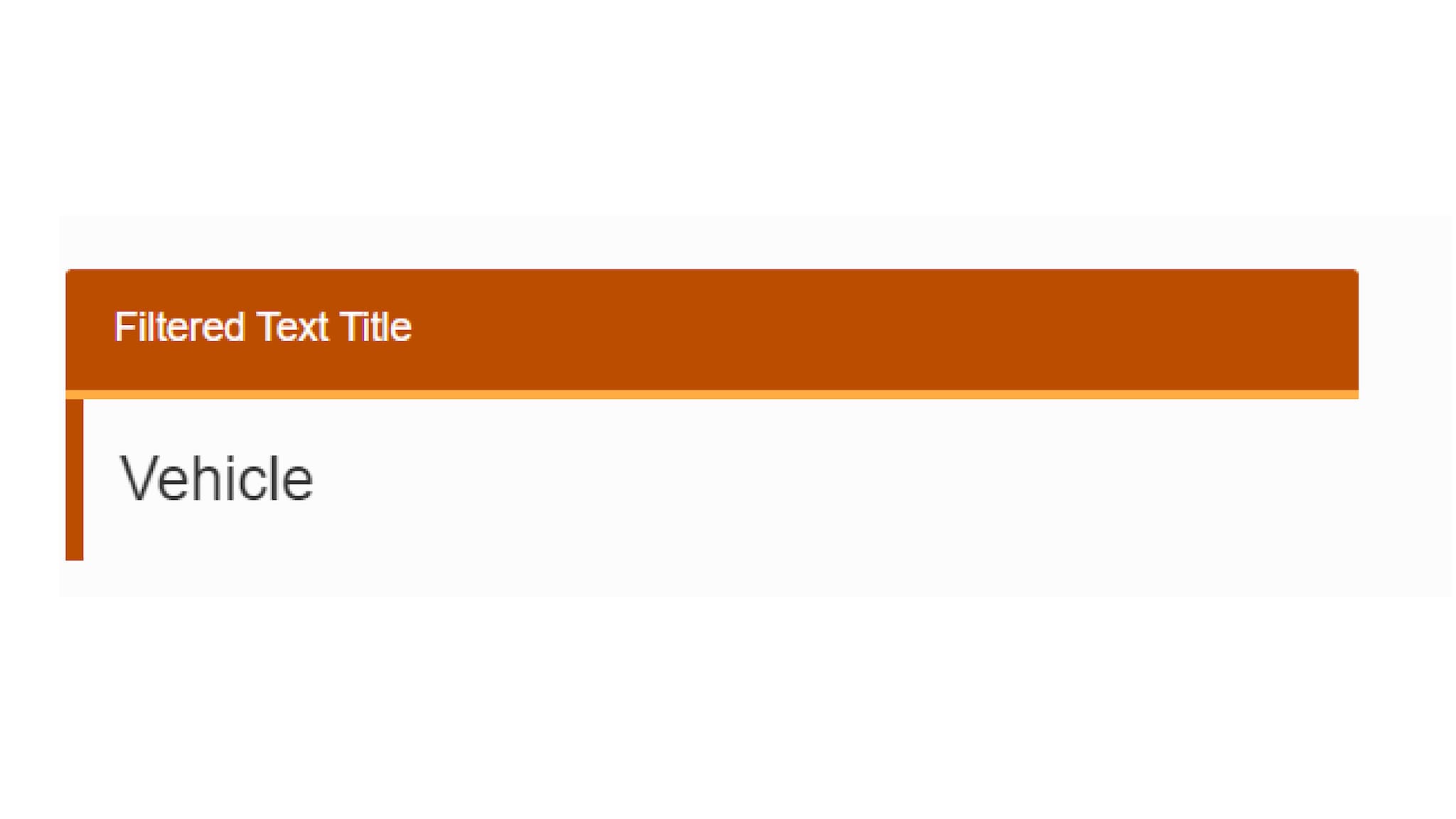Click the Vehicle section heading
The image size is (1456, 819).
[x=215, y=479]
